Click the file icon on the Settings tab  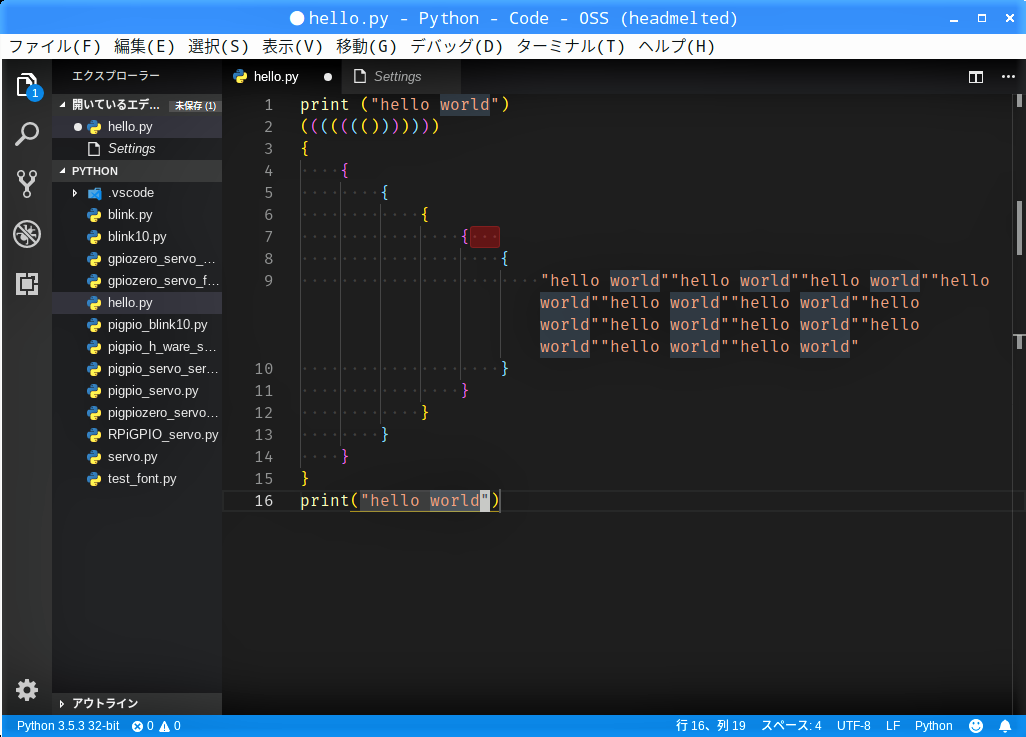click(360, 77)
